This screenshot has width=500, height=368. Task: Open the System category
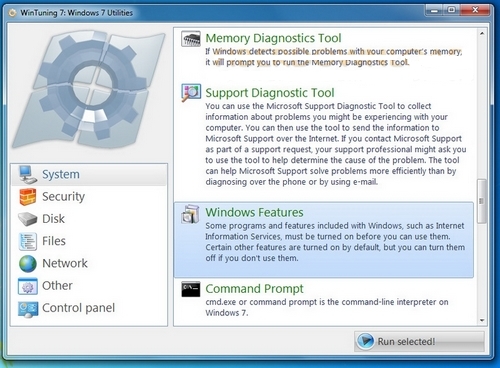click(x=89, y=174)
